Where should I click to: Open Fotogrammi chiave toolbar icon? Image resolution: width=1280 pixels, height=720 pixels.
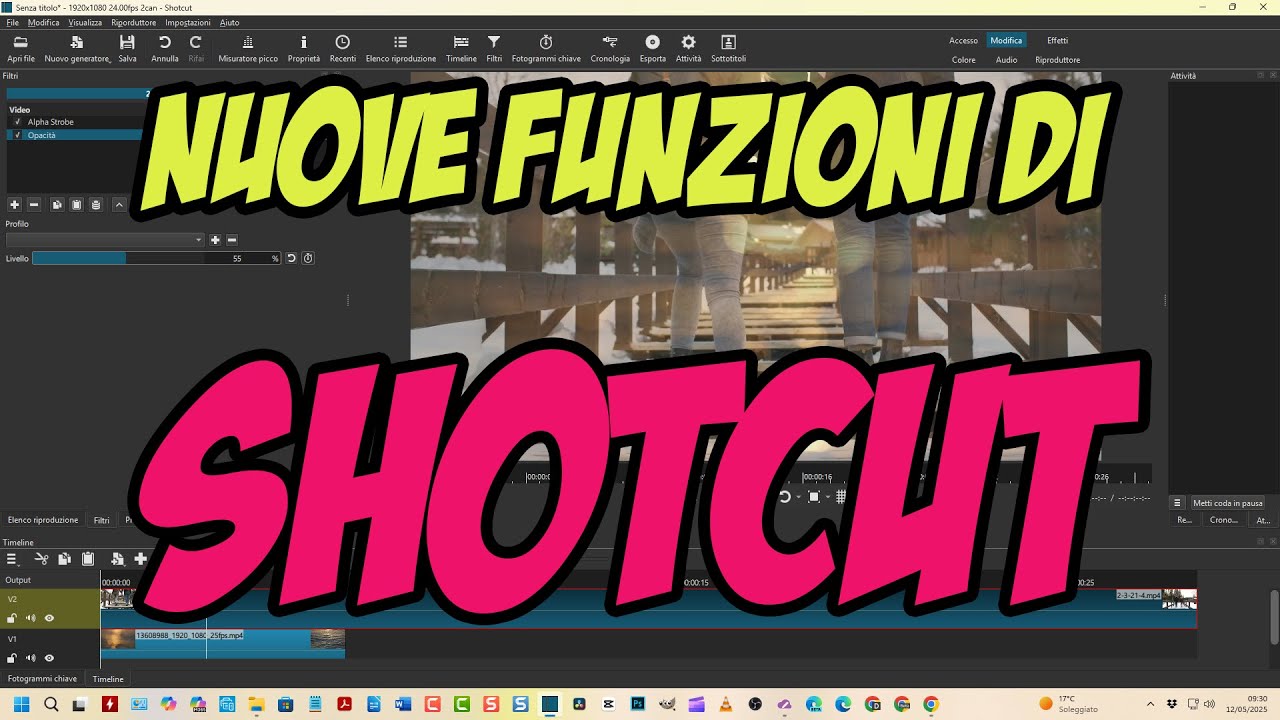(546, 49)
